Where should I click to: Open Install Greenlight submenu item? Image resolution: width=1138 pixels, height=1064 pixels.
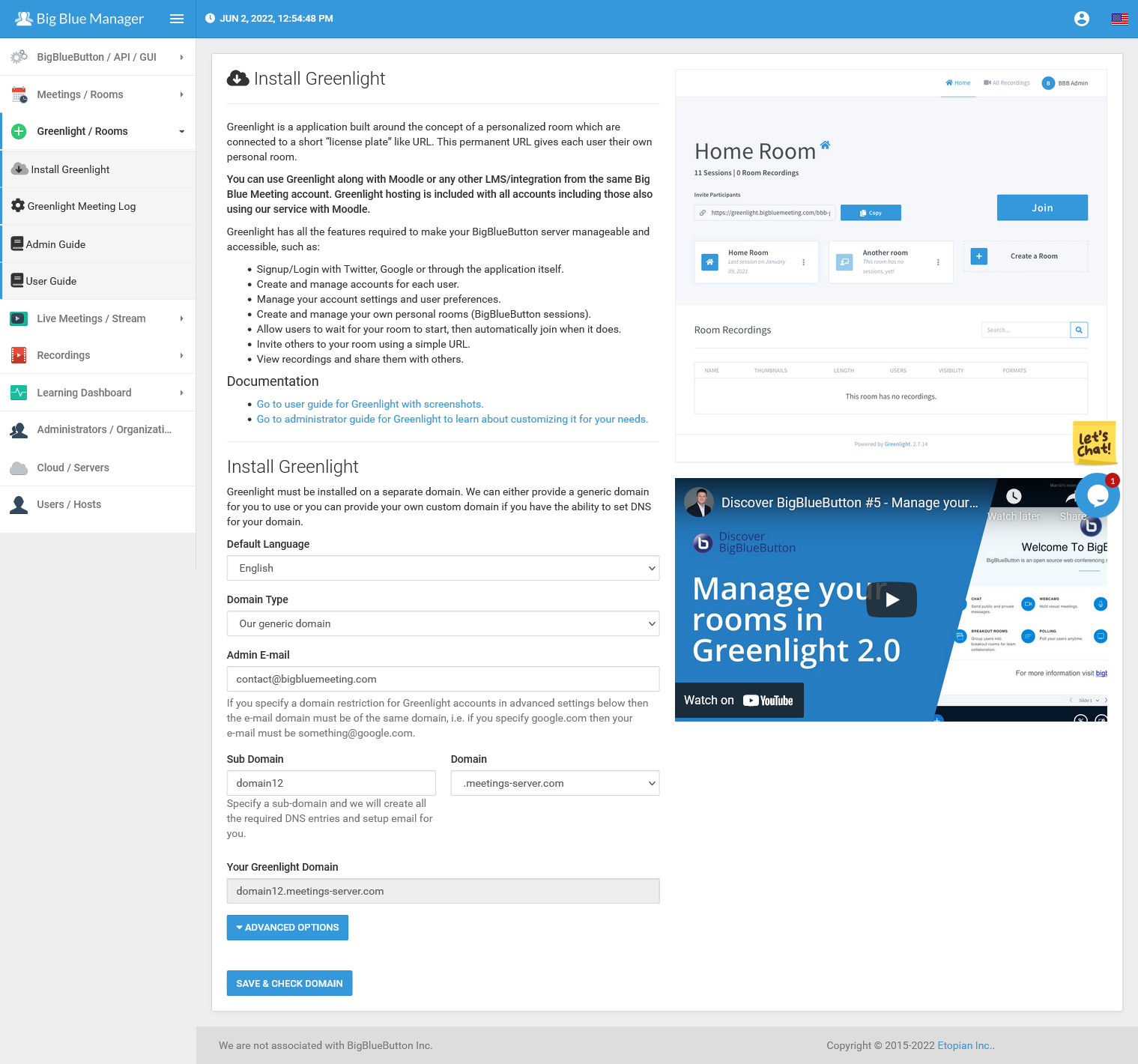coord(99,169)
